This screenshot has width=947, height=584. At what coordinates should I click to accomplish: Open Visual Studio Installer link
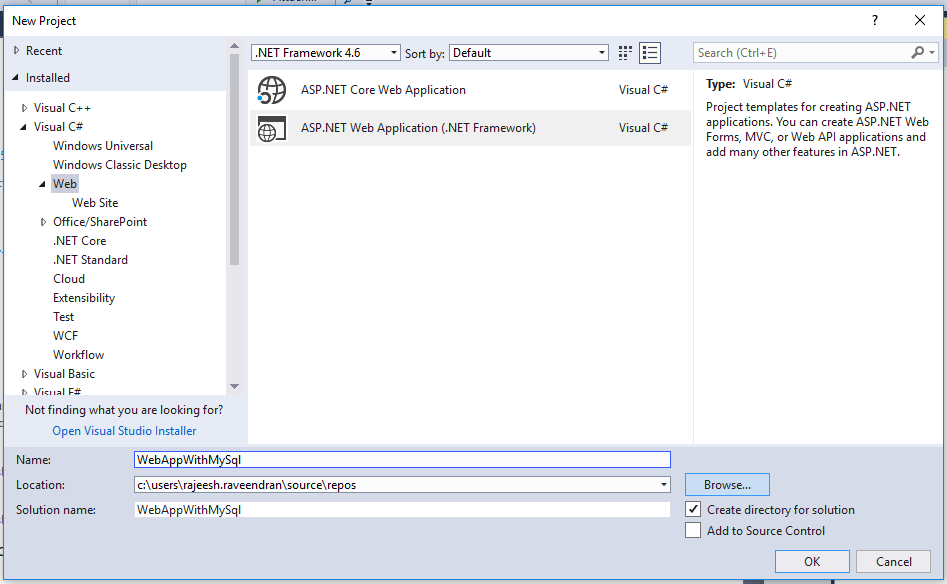click(124, 431)
